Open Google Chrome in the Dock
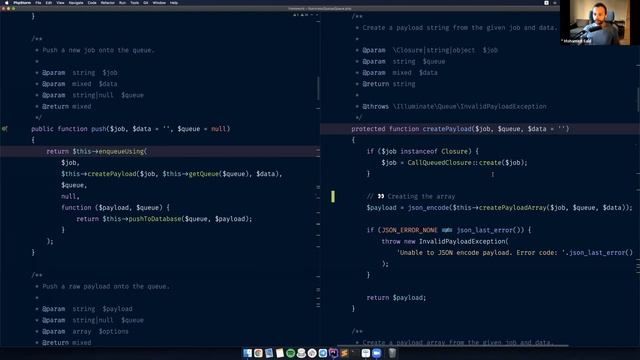 tap(258, 353)
